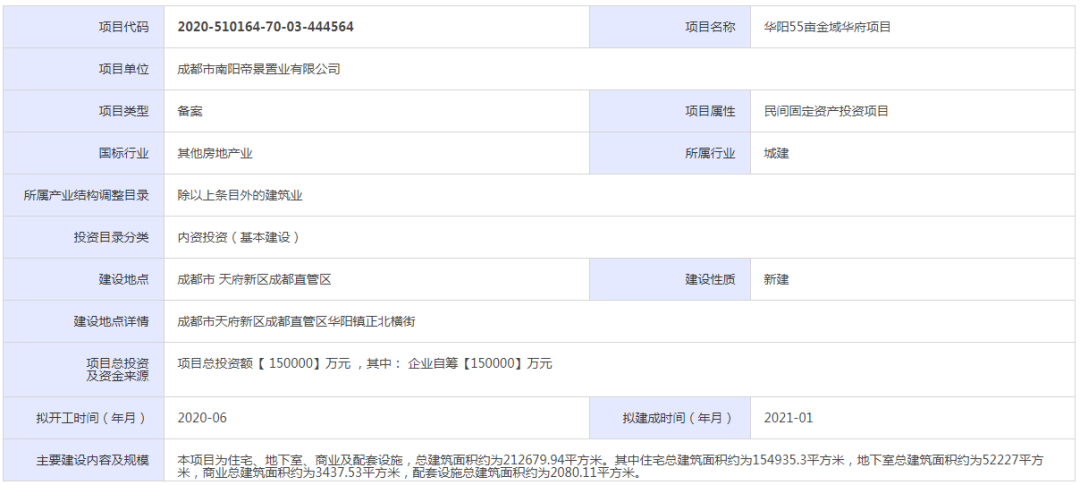This screenshot has width=1080, height=485.
Task: Click the 民间固定资产投资项目 attribute value
Action: [826, 111]
